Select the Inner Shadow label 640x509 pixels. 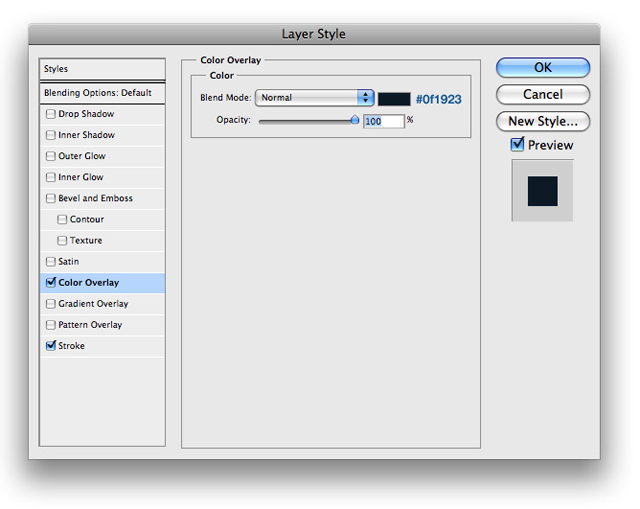pos(87,135)
